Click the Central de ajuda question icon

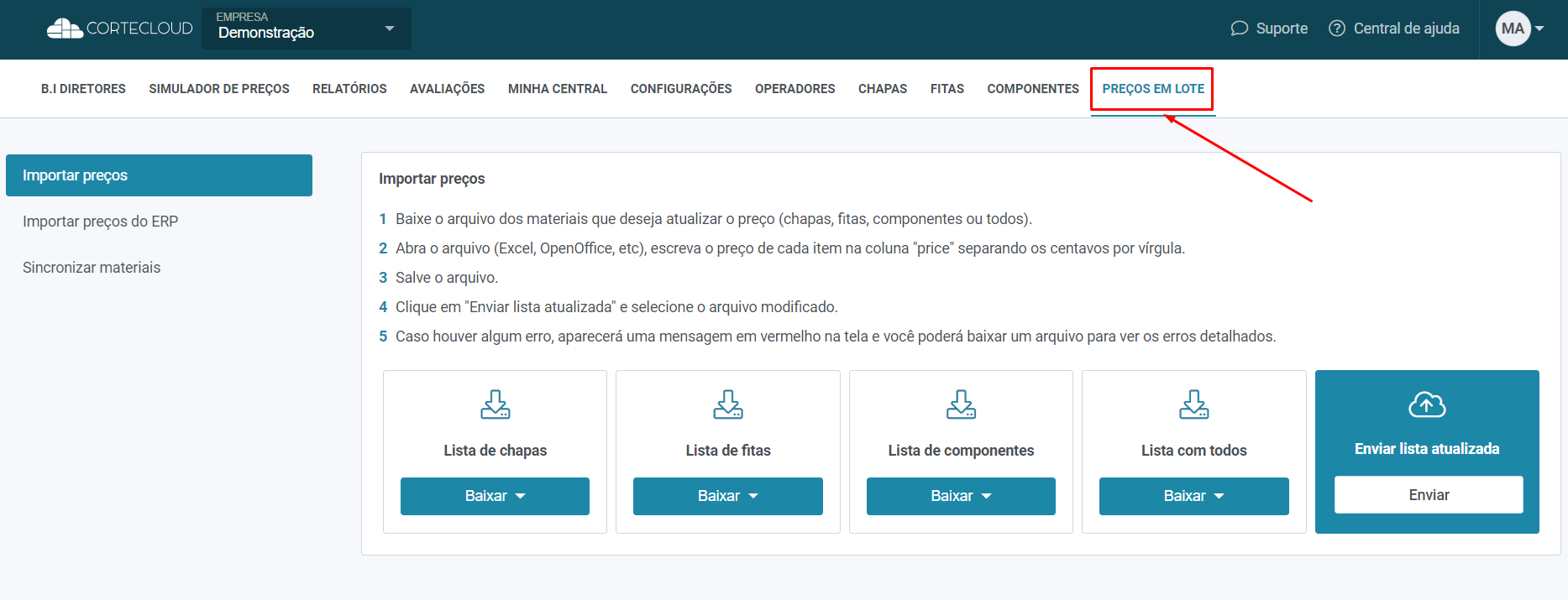point(1336,29)
